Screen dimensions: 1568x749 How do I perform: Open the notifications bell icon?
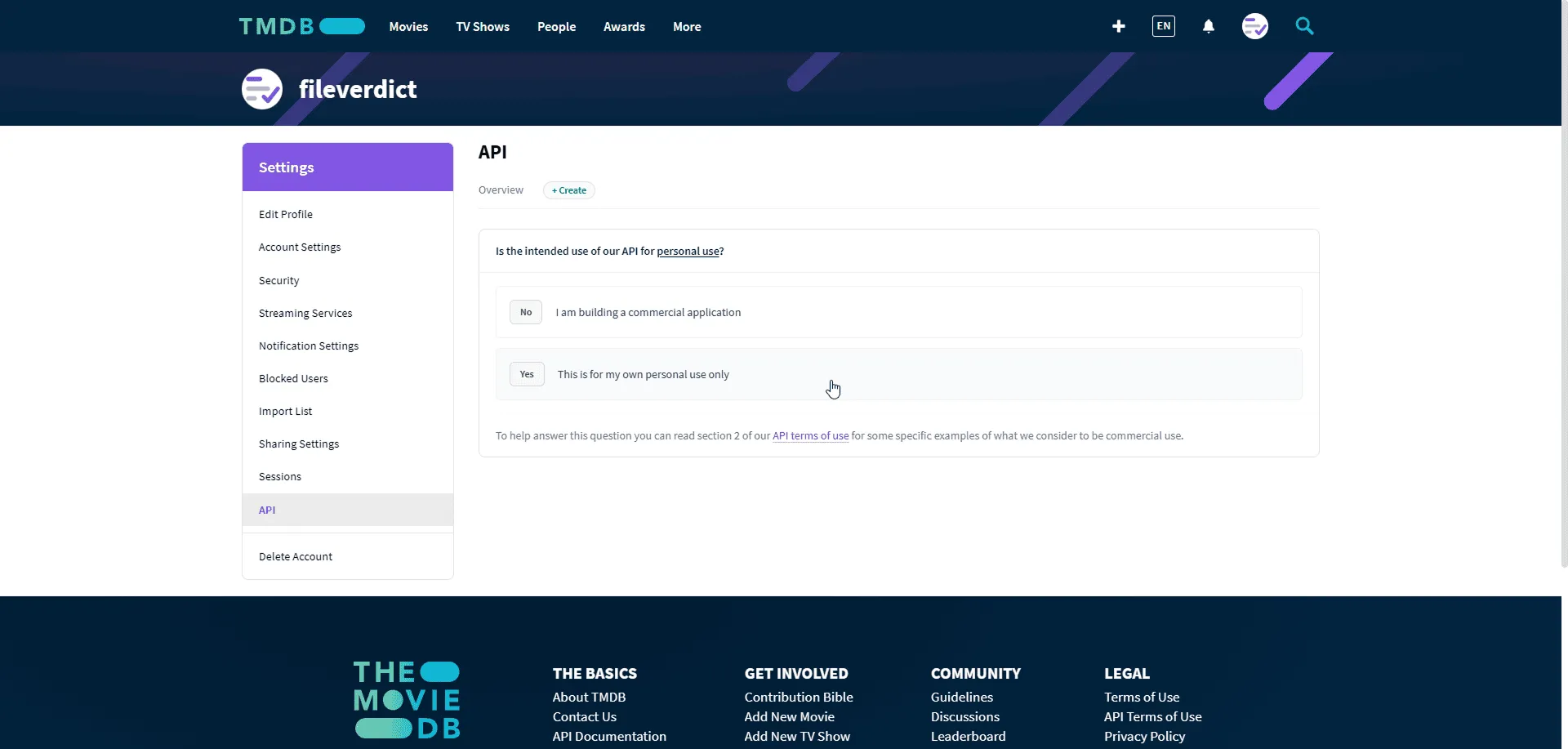[x=1209, y=26]
